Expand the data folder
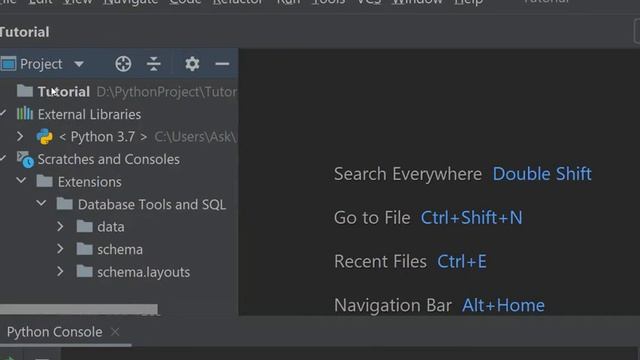This screenshot has width=640, height=360. (x=60, y=227)
